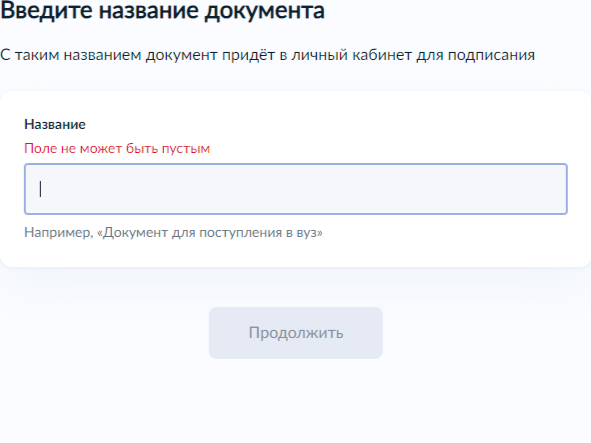This screenshot has height=443, width=591.
Task: Click the Название text input field
Action: [296, 189]
